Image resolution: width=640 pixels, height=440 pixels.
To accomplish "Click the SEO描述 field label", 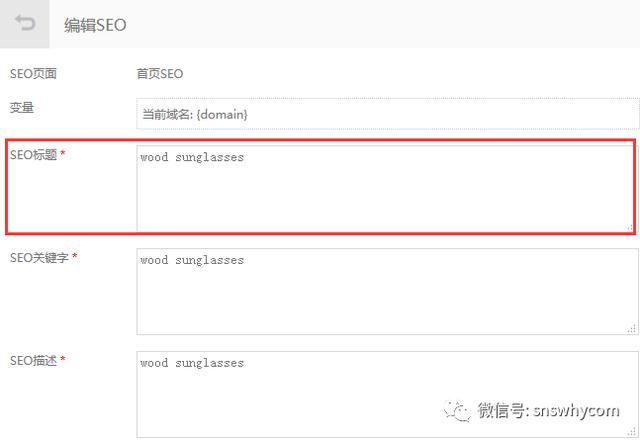I will pyautogui.click(x=33, y=360).
